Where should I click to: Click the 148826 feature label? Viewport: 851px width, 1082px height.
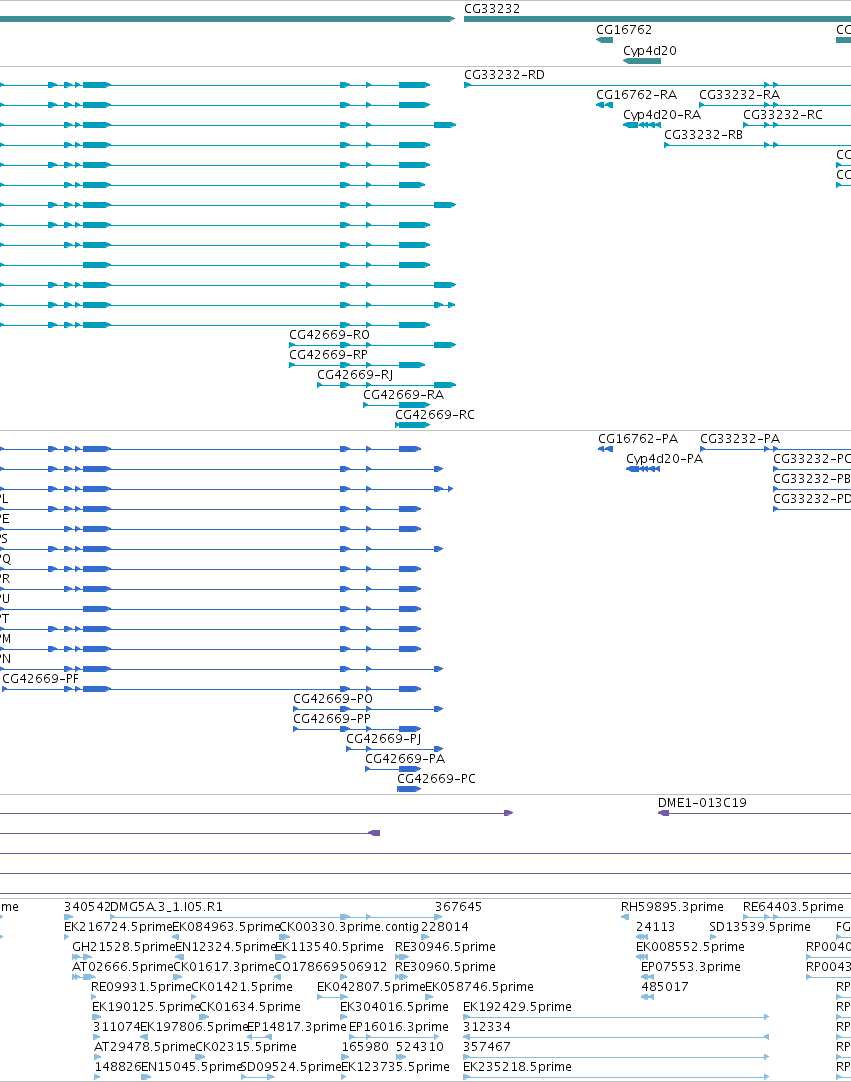pos(117,1067)
